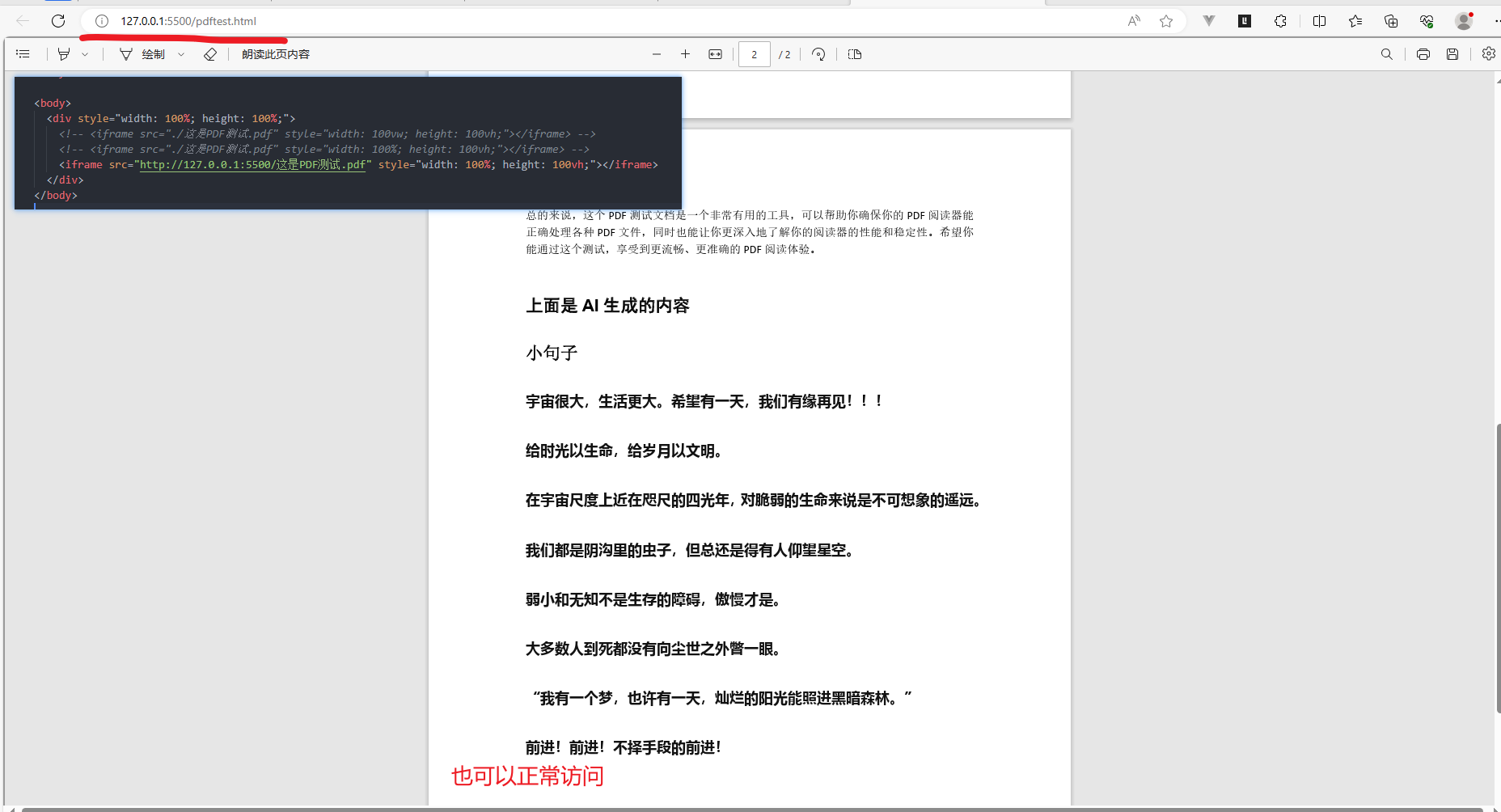Add this page to favorites
The image size is (1501, 812).
pyautogui.click(x=1165, y=21)
